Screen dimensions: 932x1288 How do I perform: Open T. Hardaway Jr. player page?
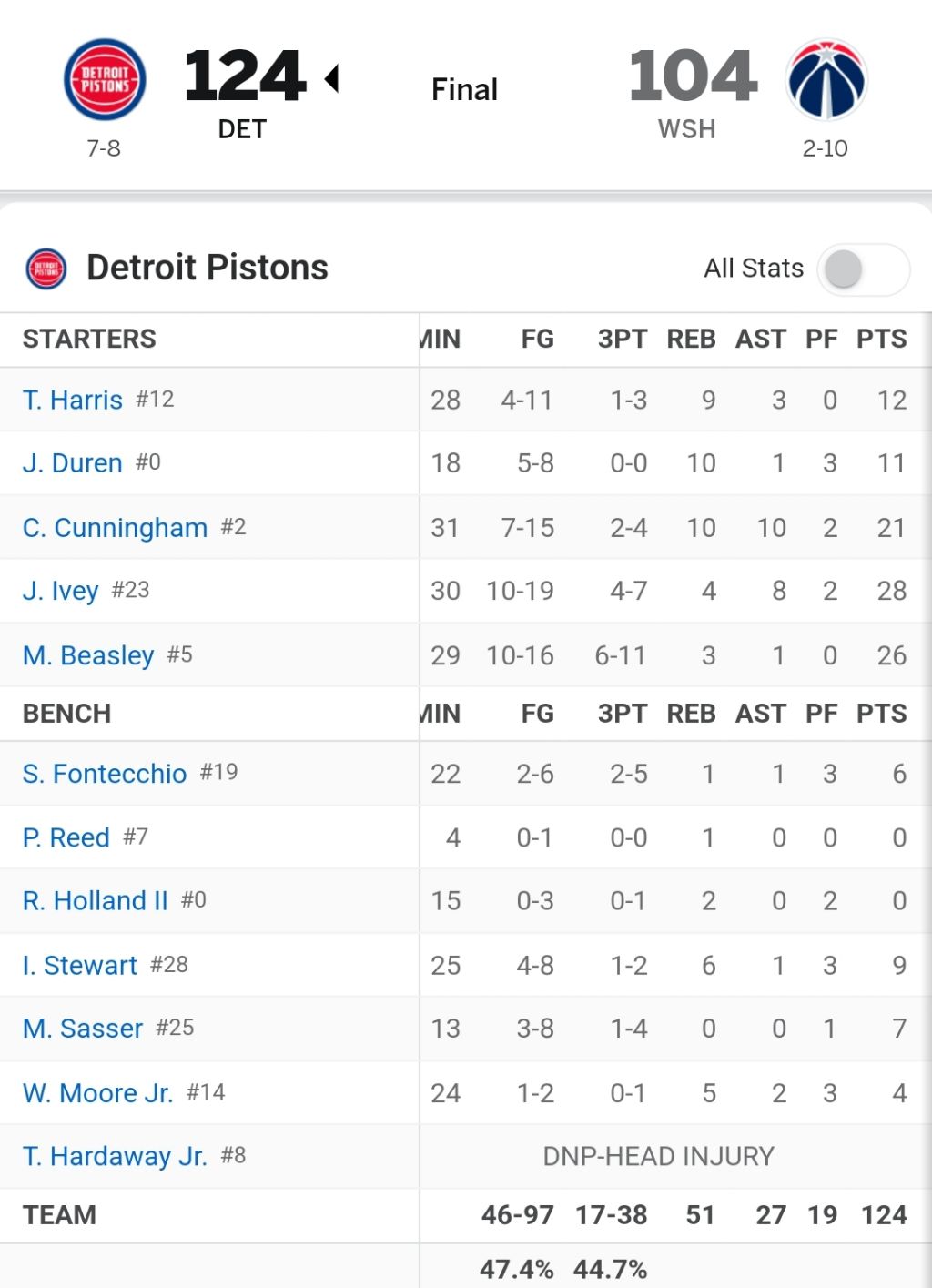pyautogui.click(x=115, y=1156)
